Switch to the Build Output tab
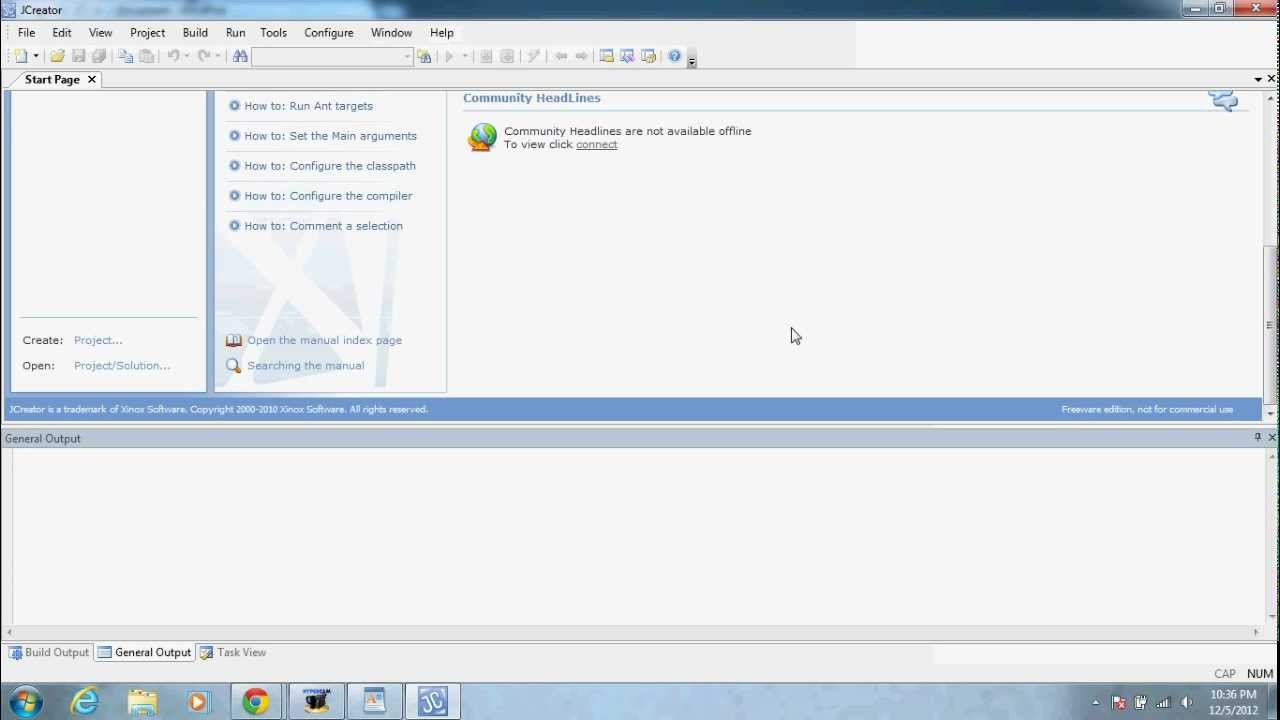The image size is (1280, 720). point(49,653)
